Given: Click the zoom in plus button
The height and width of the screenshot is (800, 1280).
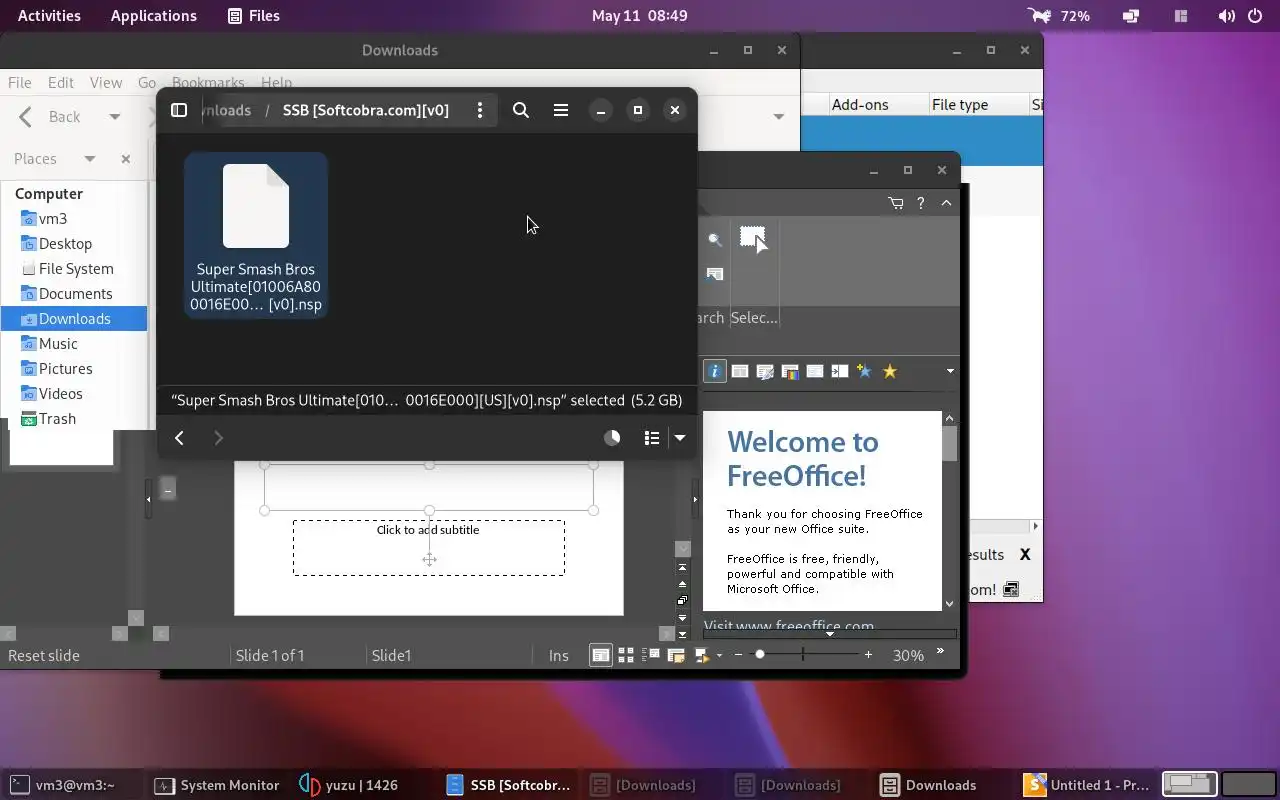Looking at the screenshot, I should click(868, 655).
